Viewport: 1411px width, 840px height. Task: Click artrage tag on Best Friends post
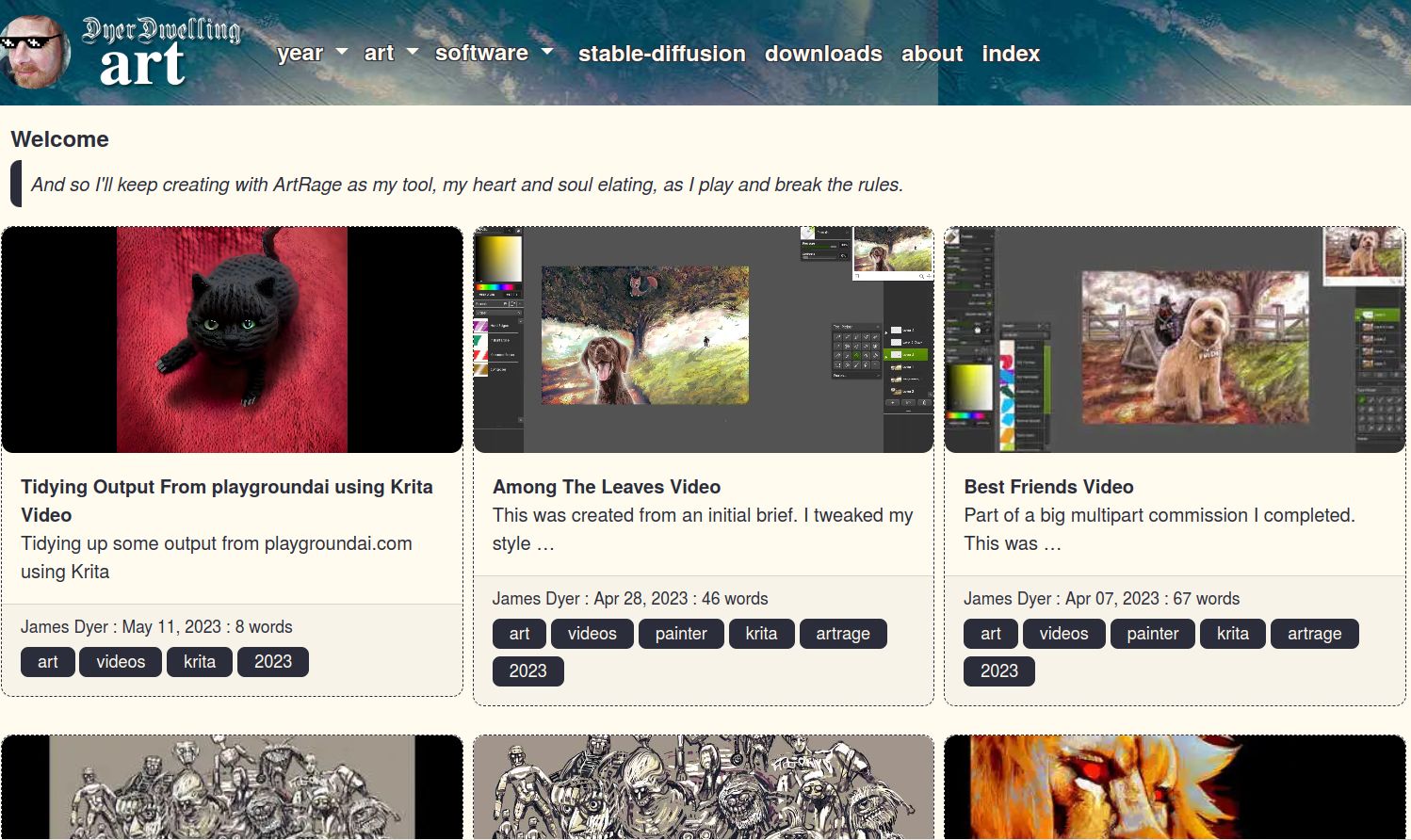coord(1314,634)
